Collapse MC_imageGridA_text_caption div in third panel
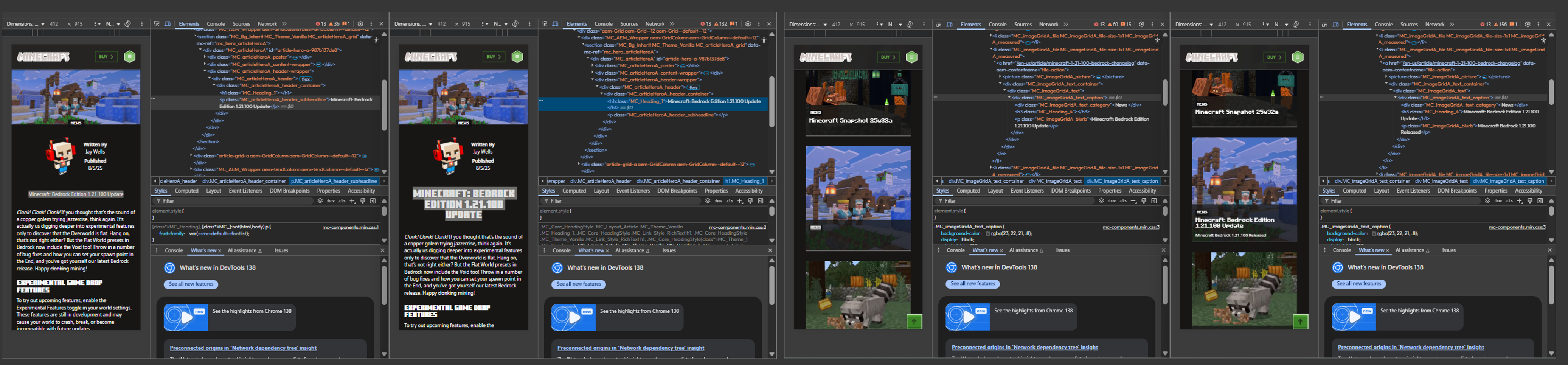The width and height of the screenshot is (1568, 365). (x=1010, y=97)
